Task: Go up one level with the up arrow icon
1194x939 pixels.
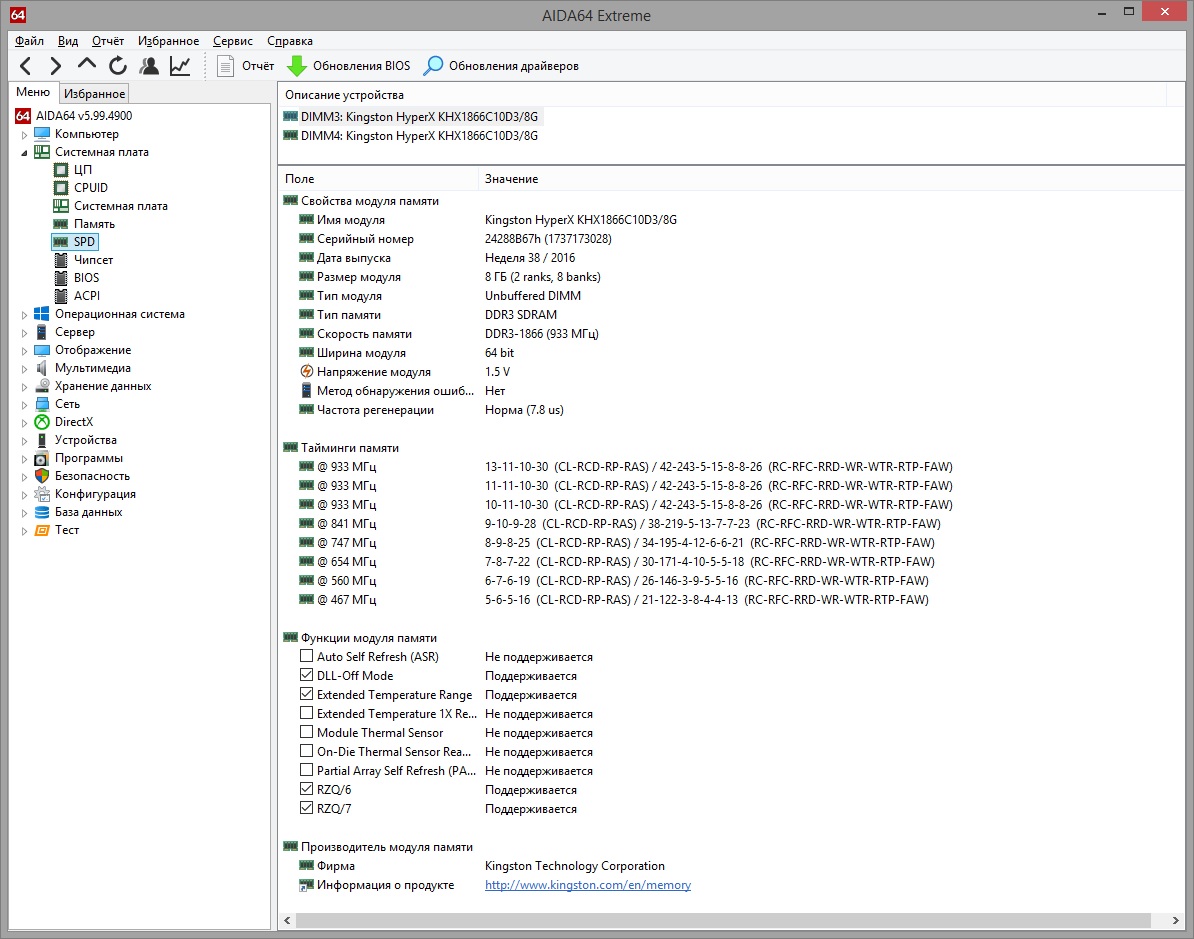Action: [86, 65]
